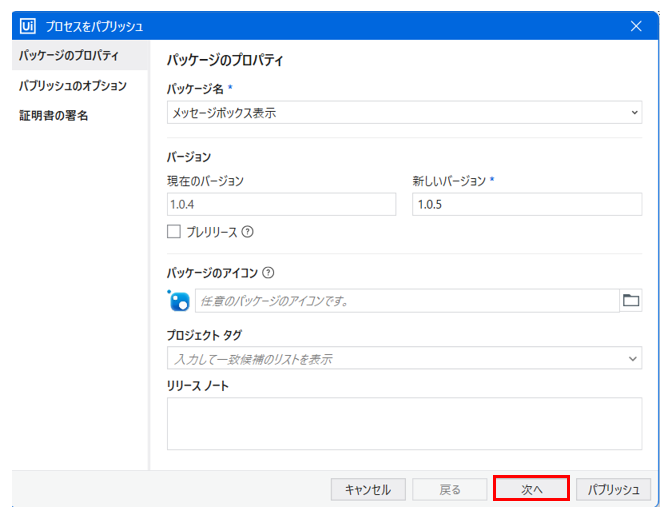Viewport: 664px width, 521px height.
Task: Click into the リリース ノート text area
Action: click(x=404, y=423)
